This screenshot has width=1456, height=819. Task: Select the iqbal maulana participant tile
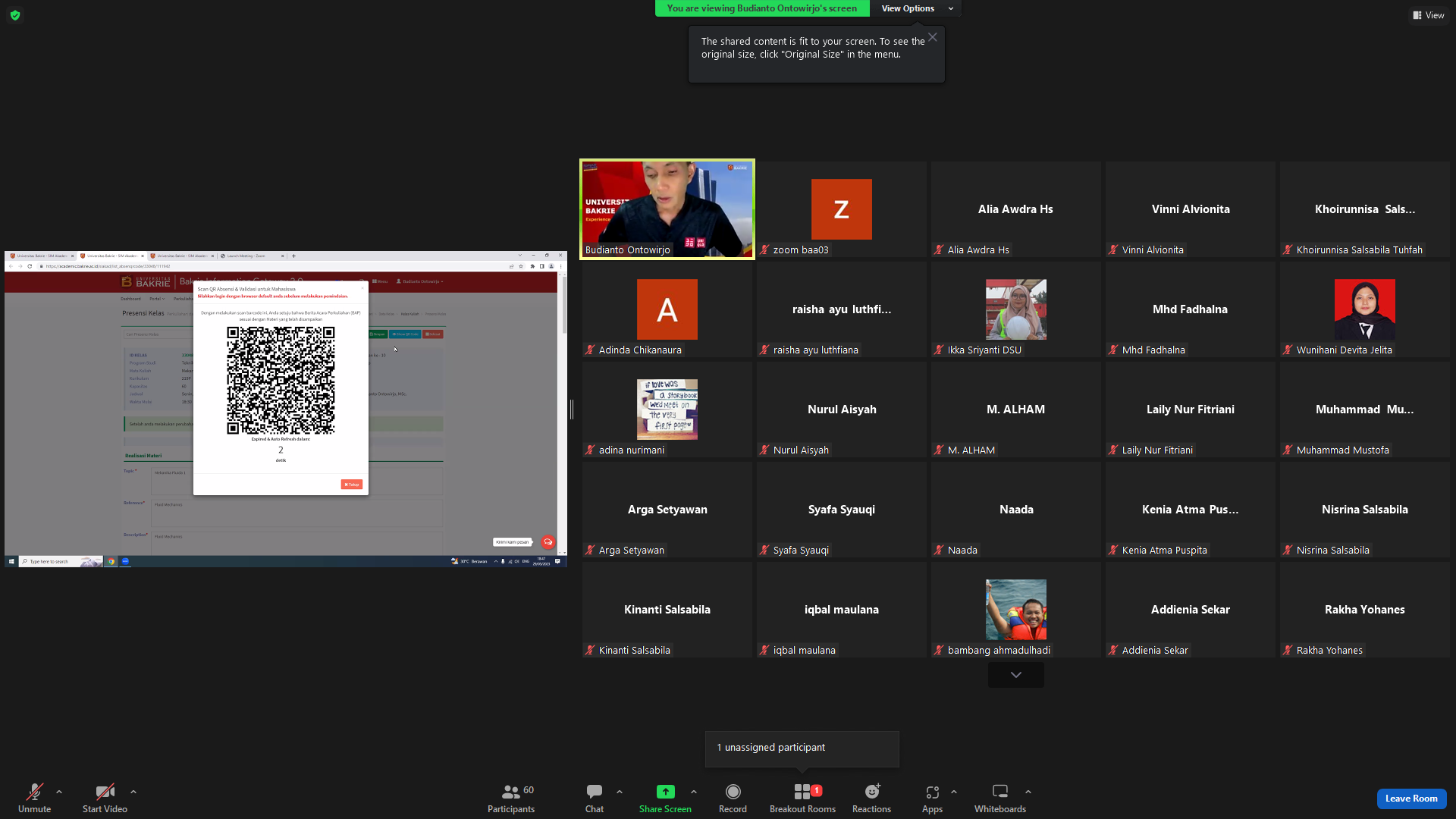click(842, 610)
